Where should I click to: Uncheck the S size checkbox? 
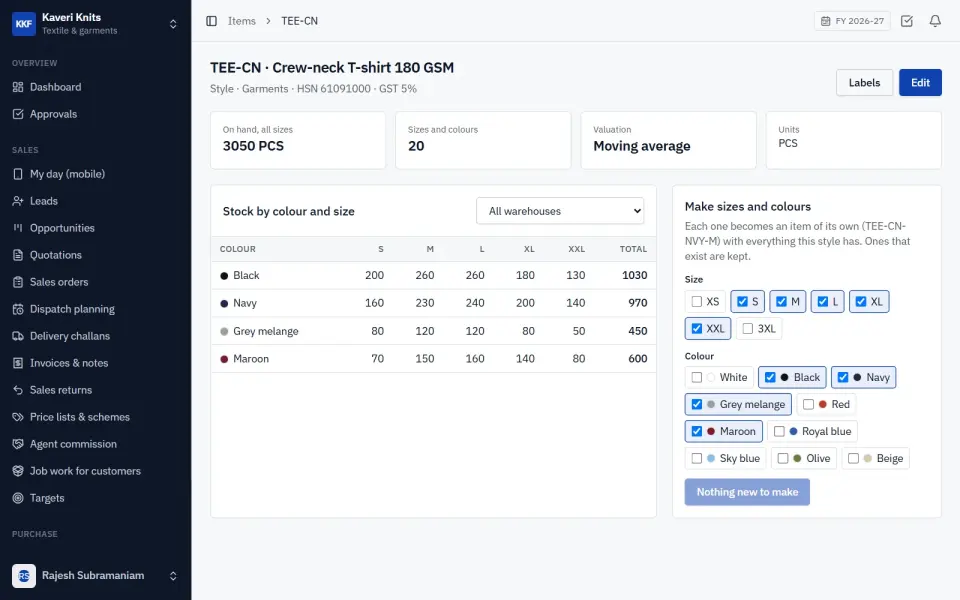pos(742,301)
